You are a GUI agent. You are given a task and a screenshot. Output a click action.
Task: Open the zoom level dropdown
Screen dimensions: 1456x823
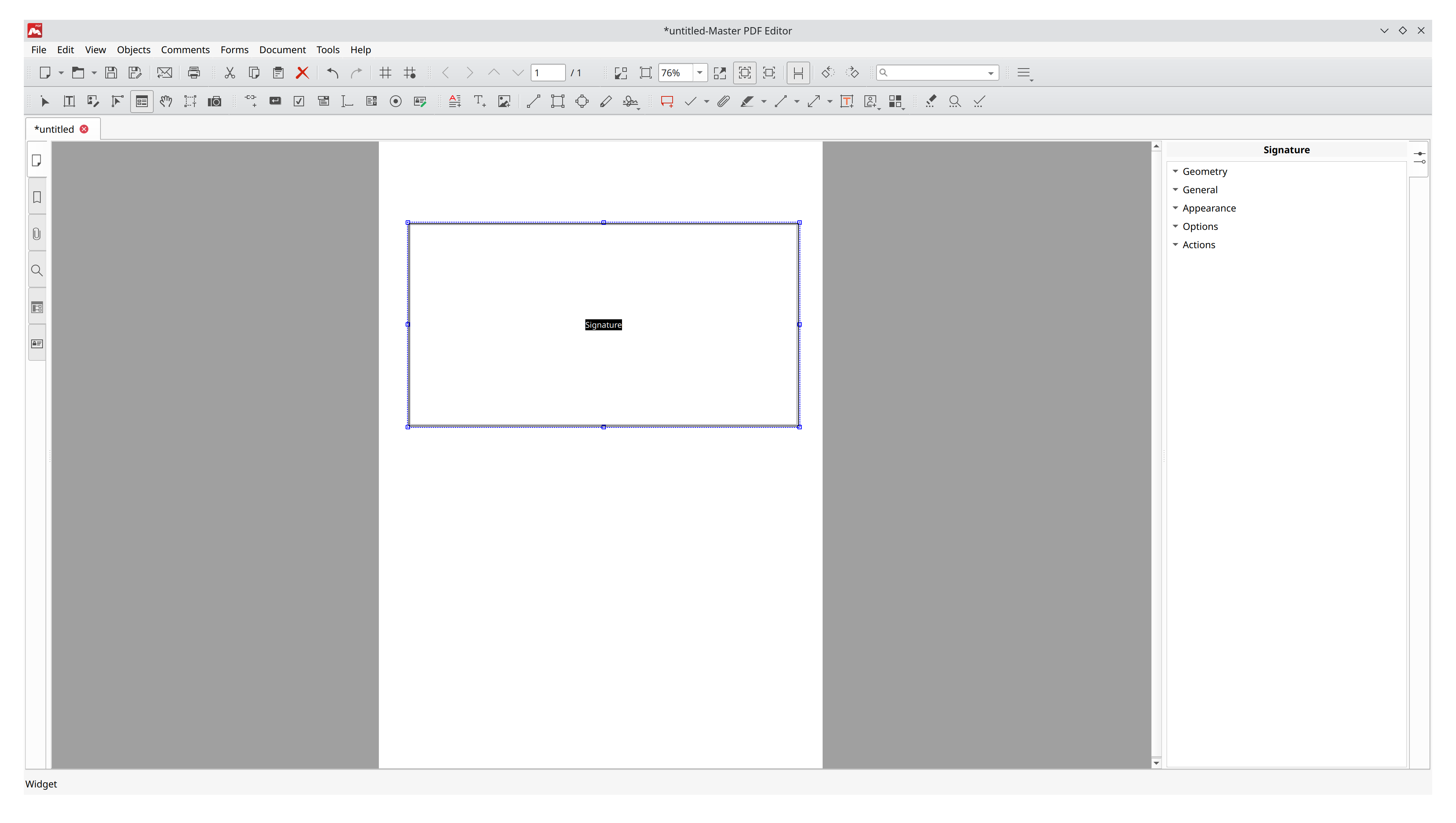(x=699, y=72)
